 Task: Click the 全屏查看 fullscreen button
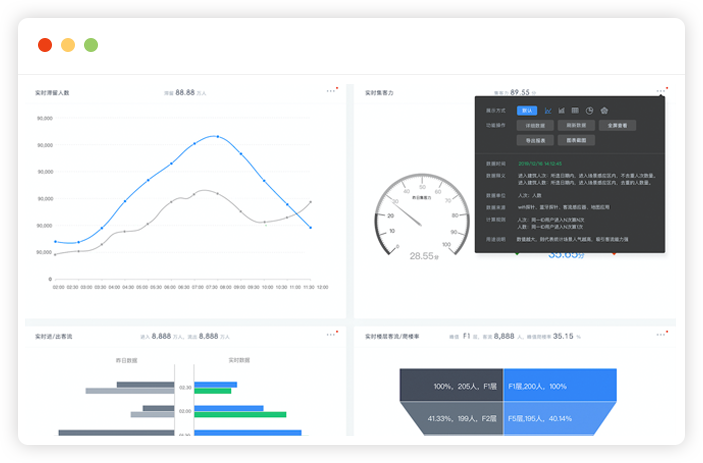pos(616,126)
